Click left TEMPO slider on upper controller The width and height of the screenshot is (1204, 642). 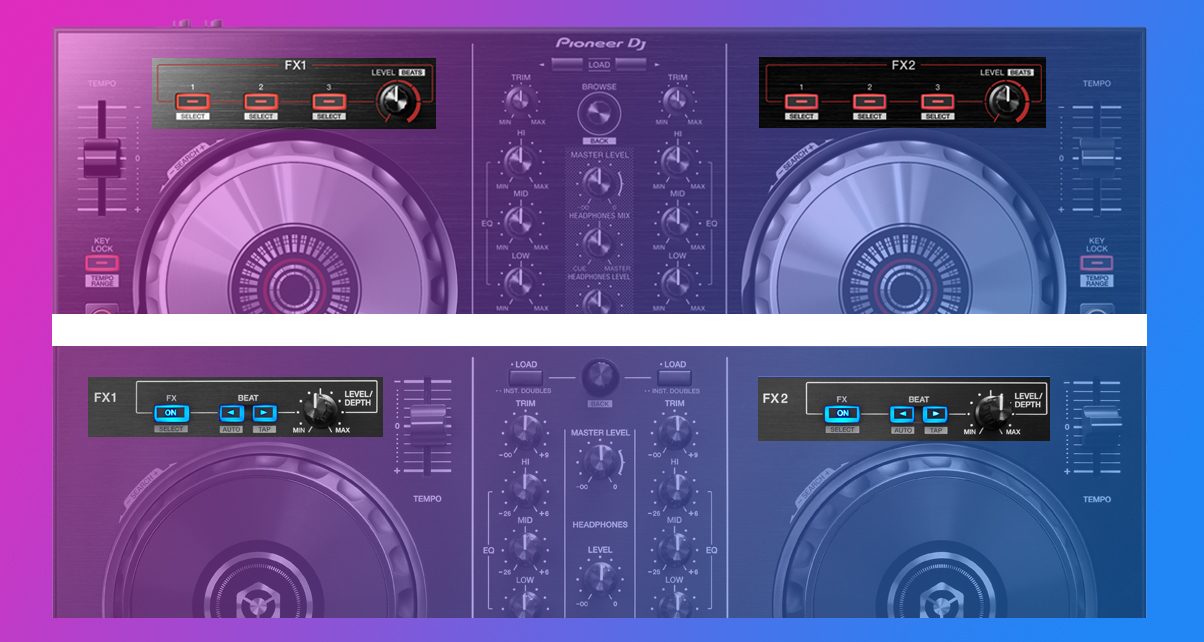102,158
